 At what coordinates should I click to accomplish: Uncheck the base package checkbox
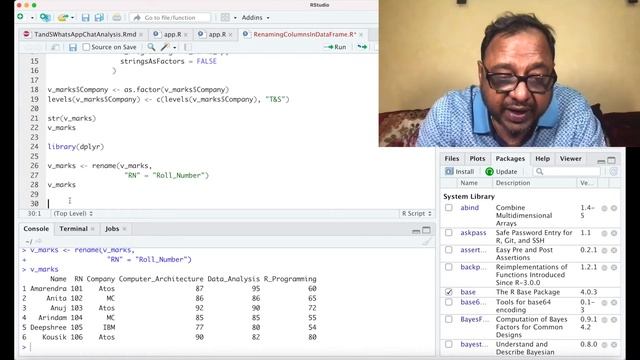pos(449,292)
